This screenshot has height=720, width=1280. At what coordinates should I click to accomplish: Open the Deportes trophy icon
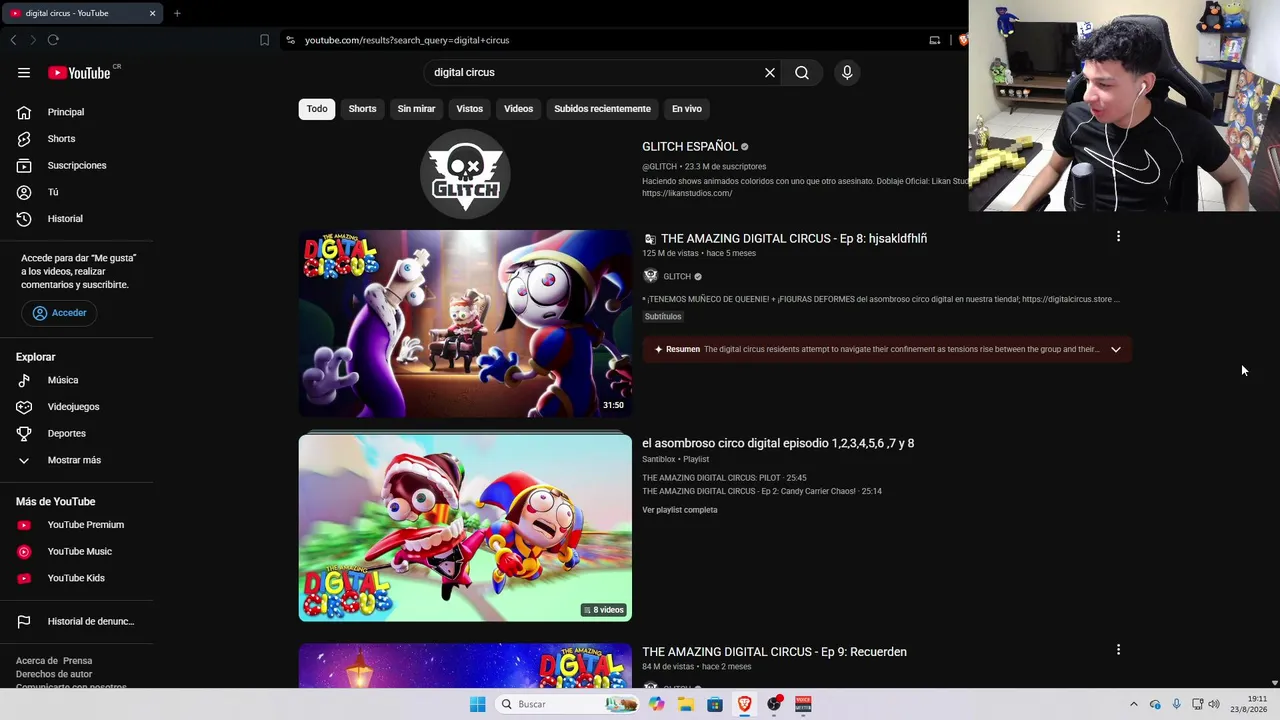[x=24, y=434]
